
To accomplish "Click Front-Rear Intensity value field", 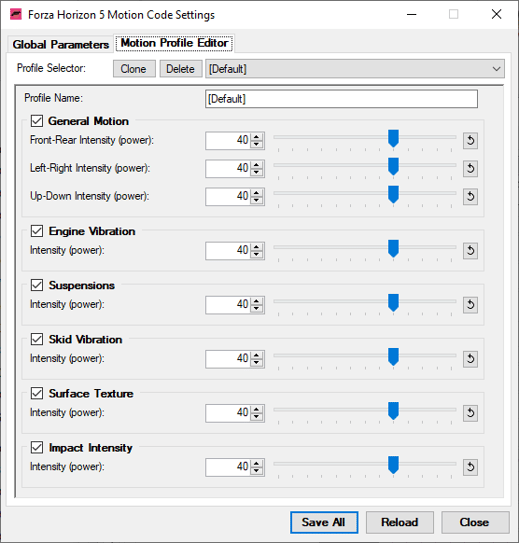I will coord(228,141).
